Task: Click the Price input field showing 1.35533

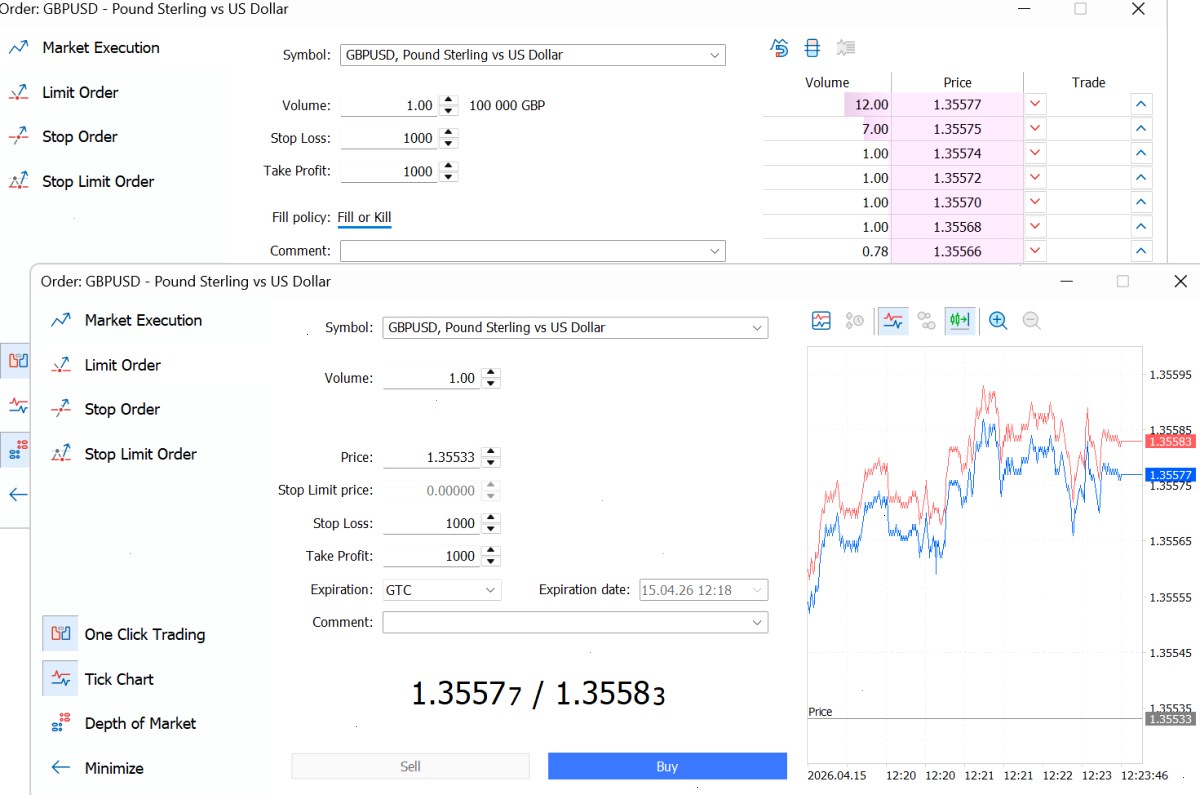Action: pos(431,457)
